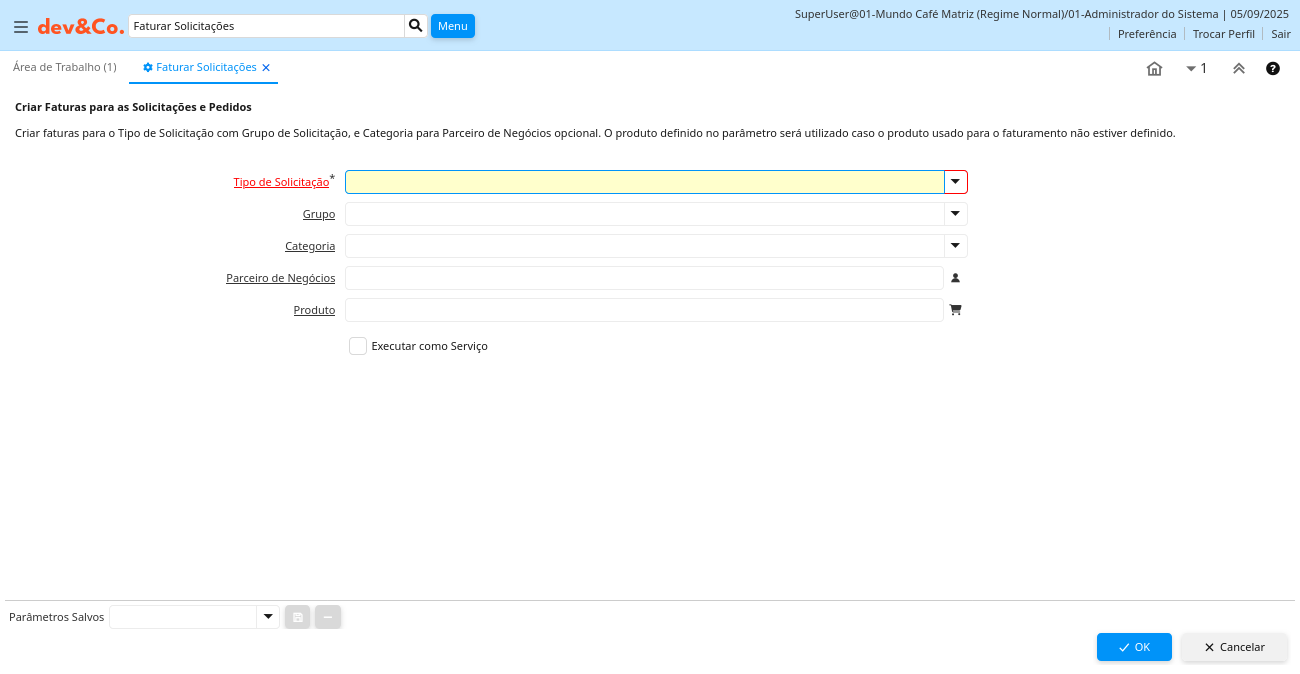Click the delete saved parameters minus icon
The image size is (1300, 674).
tap(328, 617)
